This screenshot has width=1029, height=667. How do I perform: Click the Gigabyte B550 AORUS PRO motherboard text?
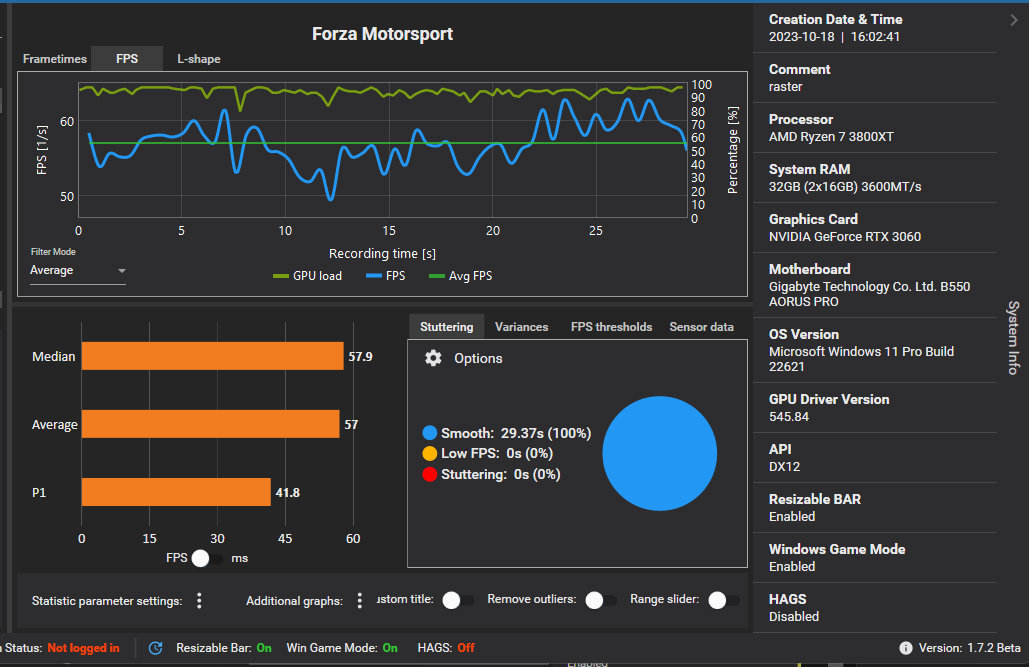tap(869, 294)
